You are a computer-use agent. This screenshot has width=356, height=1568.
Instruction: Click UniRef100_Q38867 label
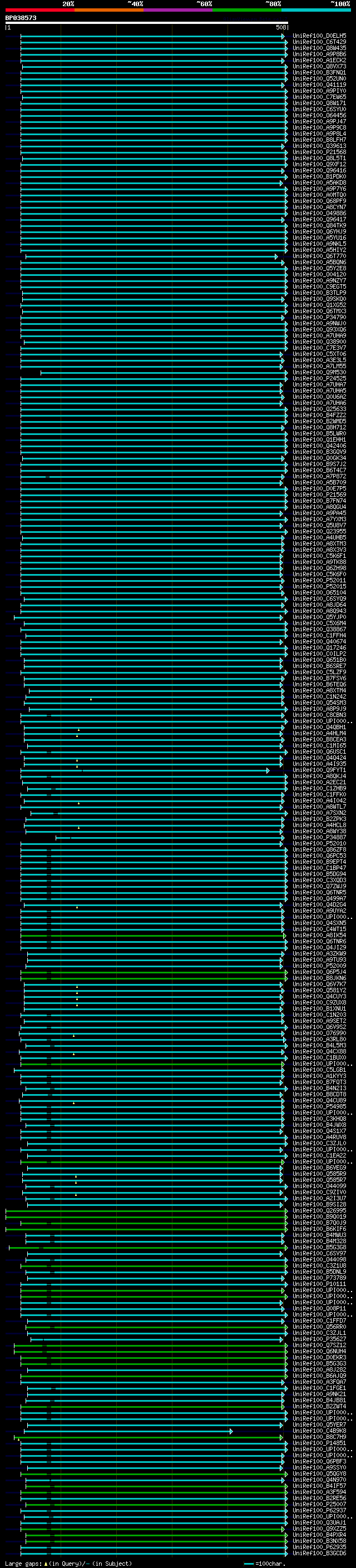click(319, 629)
